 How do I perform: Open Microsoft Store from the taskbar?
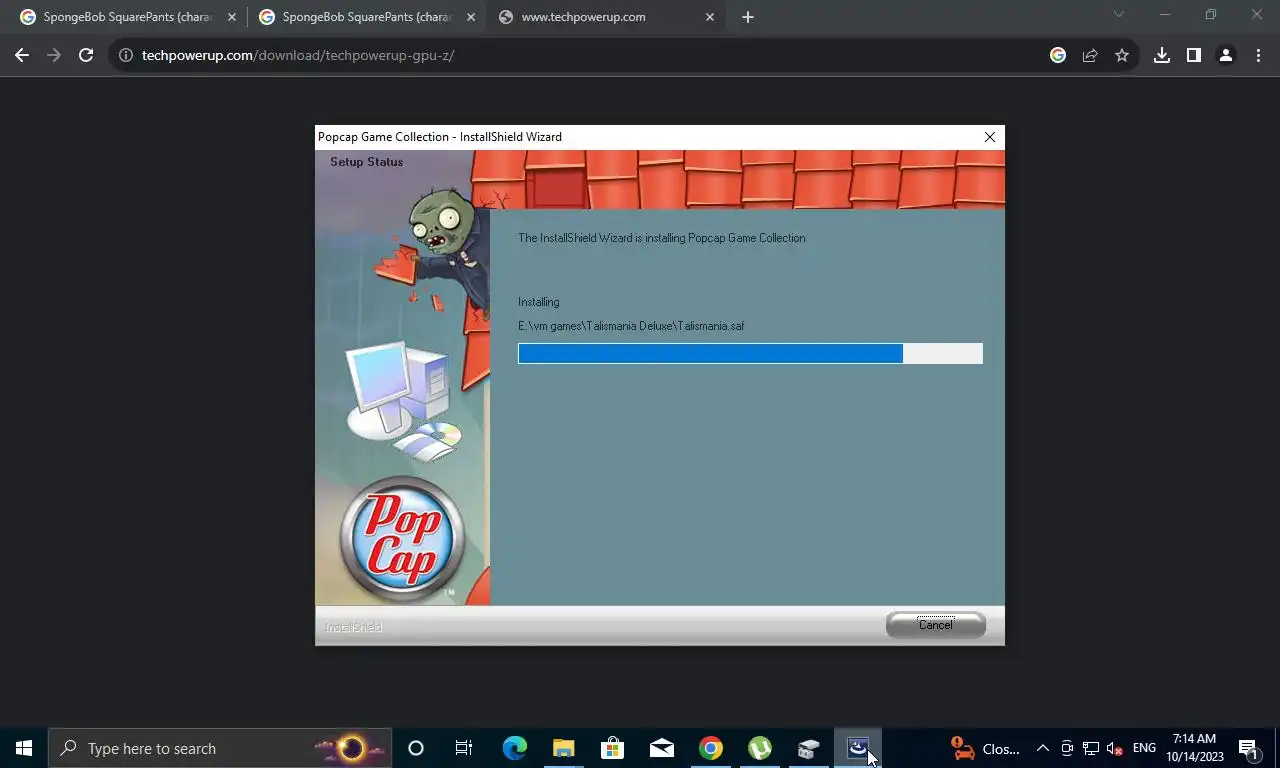click(612, 748)
